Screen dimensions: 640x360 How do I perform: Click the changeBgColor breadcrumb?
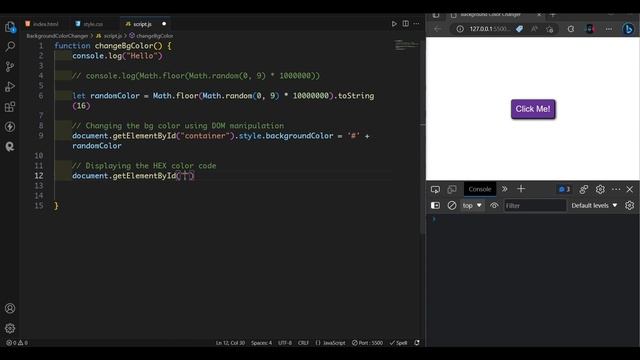tap(151, 36)
